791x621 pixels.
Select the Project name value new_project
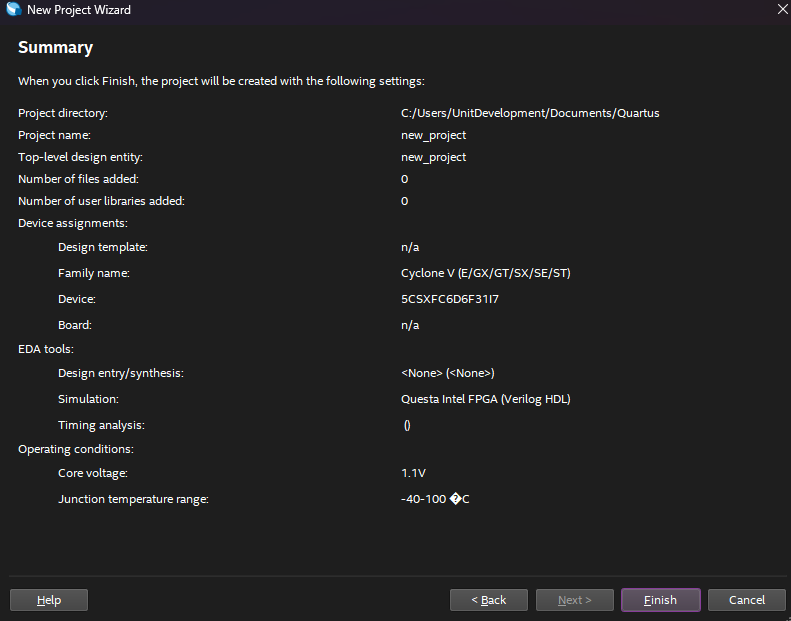[433, 135]
